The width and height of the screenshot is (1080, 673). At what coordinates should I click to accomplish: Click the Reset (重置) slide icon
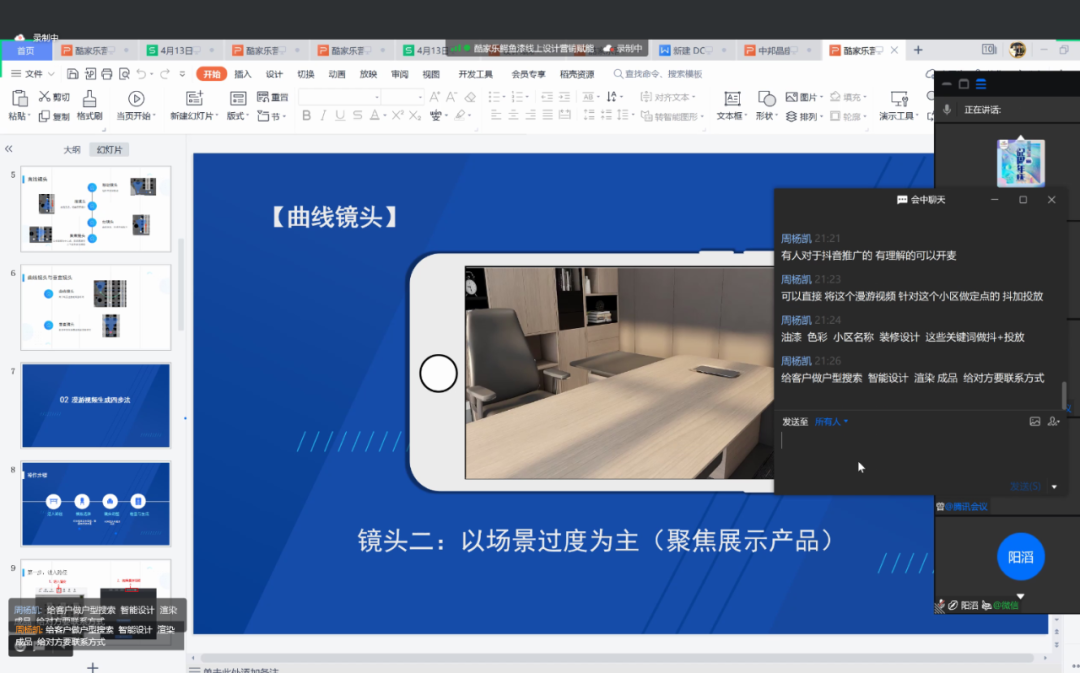click(x=263, y=97)
